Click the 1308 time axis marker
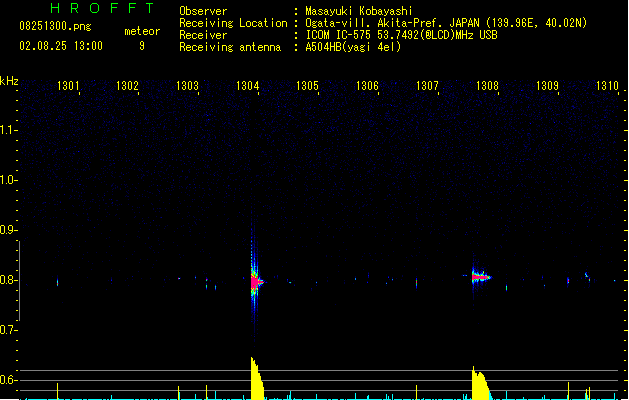Image resolution: width=629 pixels, height=400 pixels. point(487,86)
